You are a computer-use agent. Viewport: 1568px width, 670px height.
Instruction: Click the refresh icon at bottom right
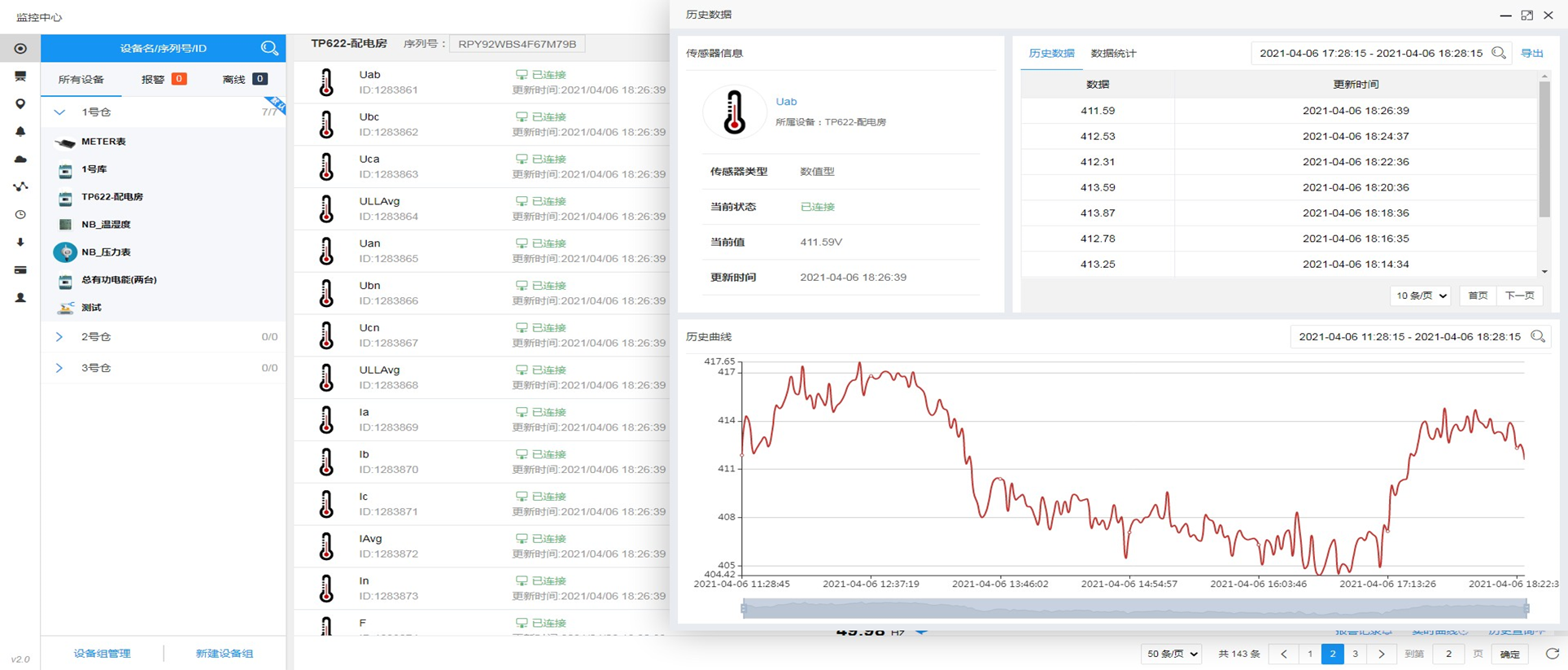coord(1552,654)
